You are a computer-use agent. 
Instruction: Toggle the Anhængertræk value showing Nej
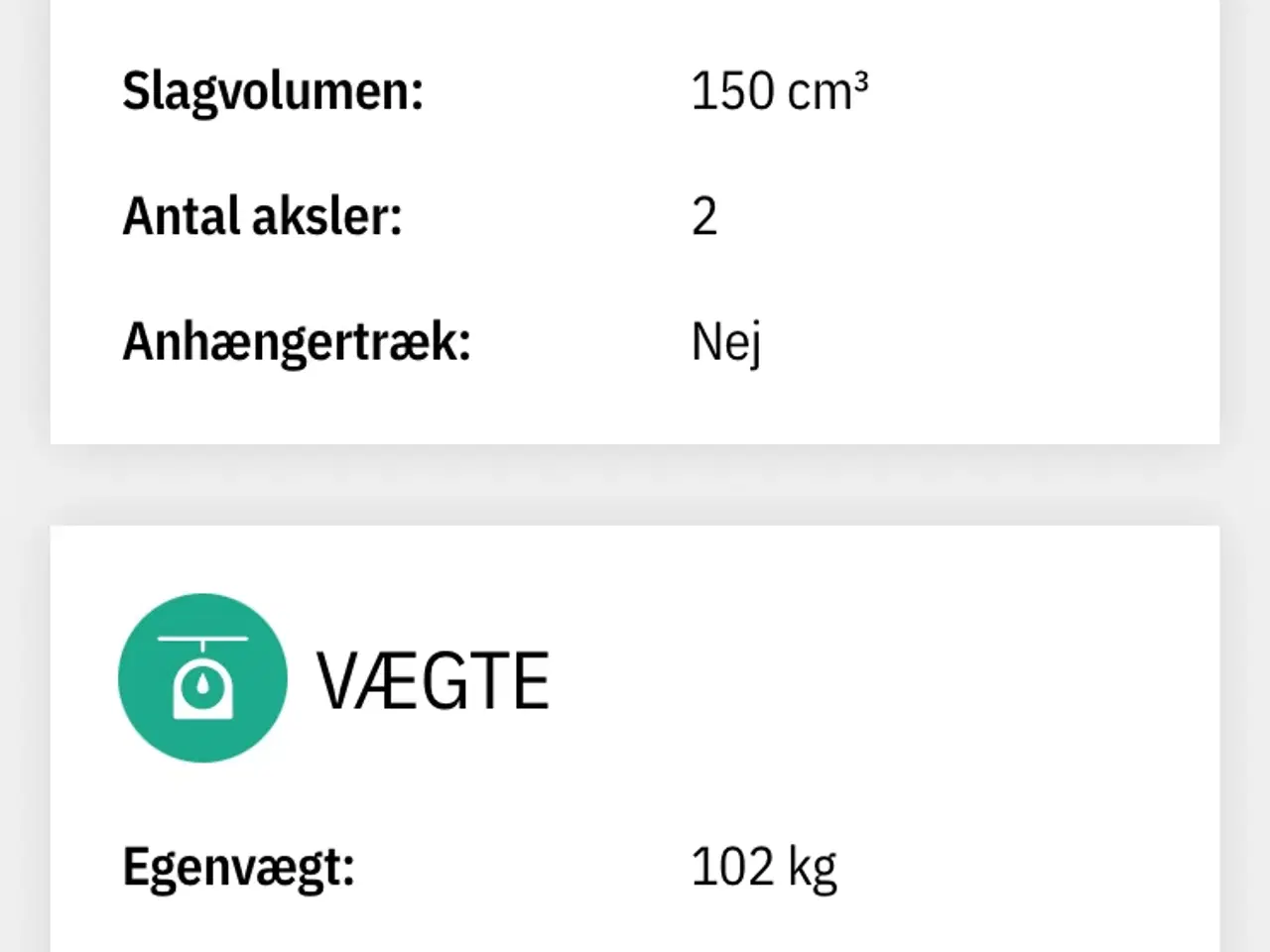726,341
